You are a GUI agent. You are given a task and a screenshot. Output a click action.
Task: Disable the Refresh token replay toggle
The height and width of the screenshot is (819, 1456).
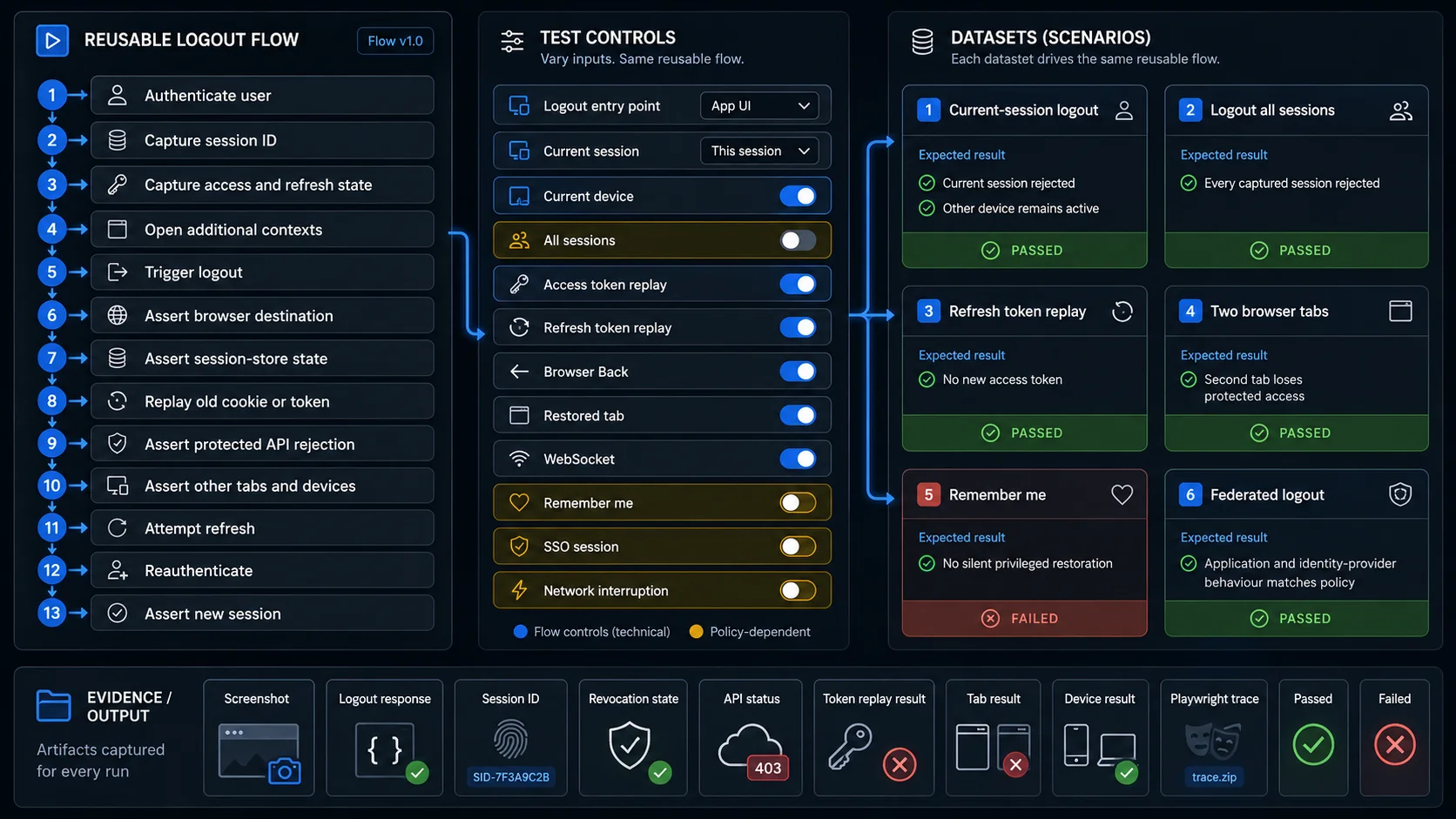[x=798, y=328]
